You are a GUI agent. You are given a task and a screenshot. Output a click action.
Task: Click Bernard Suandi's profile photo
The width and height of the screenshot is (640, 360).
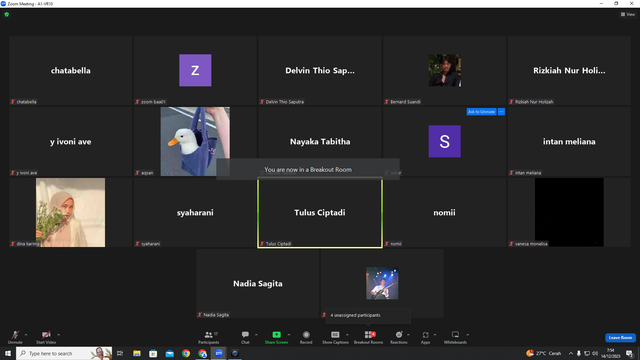pyautogui.click(x=444, y=70)
